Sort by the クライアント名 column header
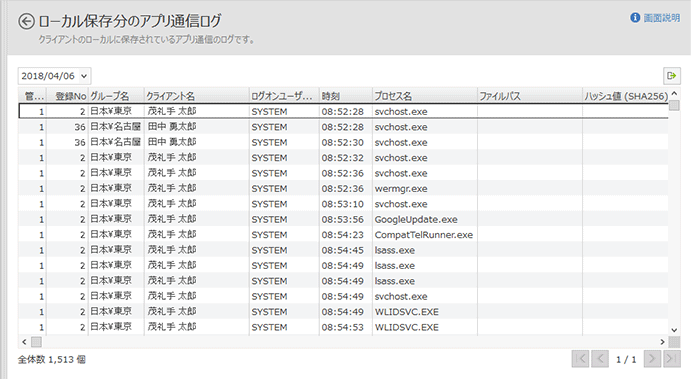 197,96
